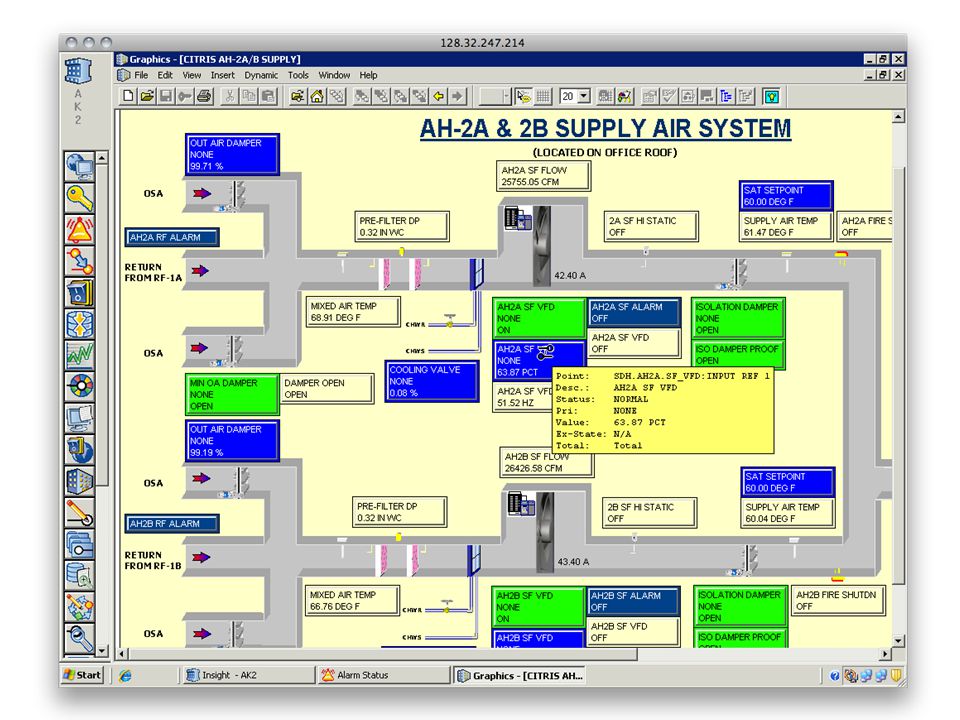This screenshot has width=960, height=720.
Task: Open the alarm bell sidebar icon
Action: click(80, 229)
